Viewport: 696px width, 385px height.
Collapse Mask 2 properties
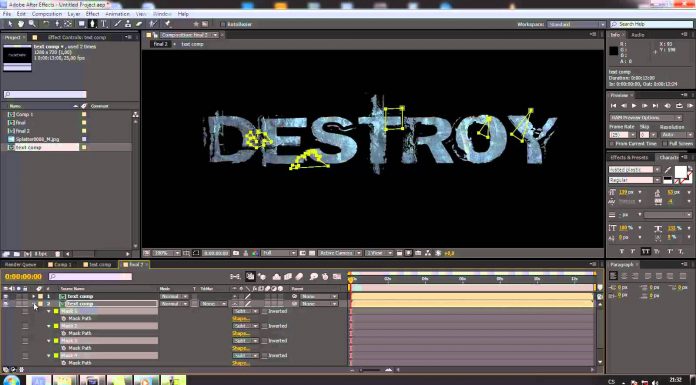[49, 326]
